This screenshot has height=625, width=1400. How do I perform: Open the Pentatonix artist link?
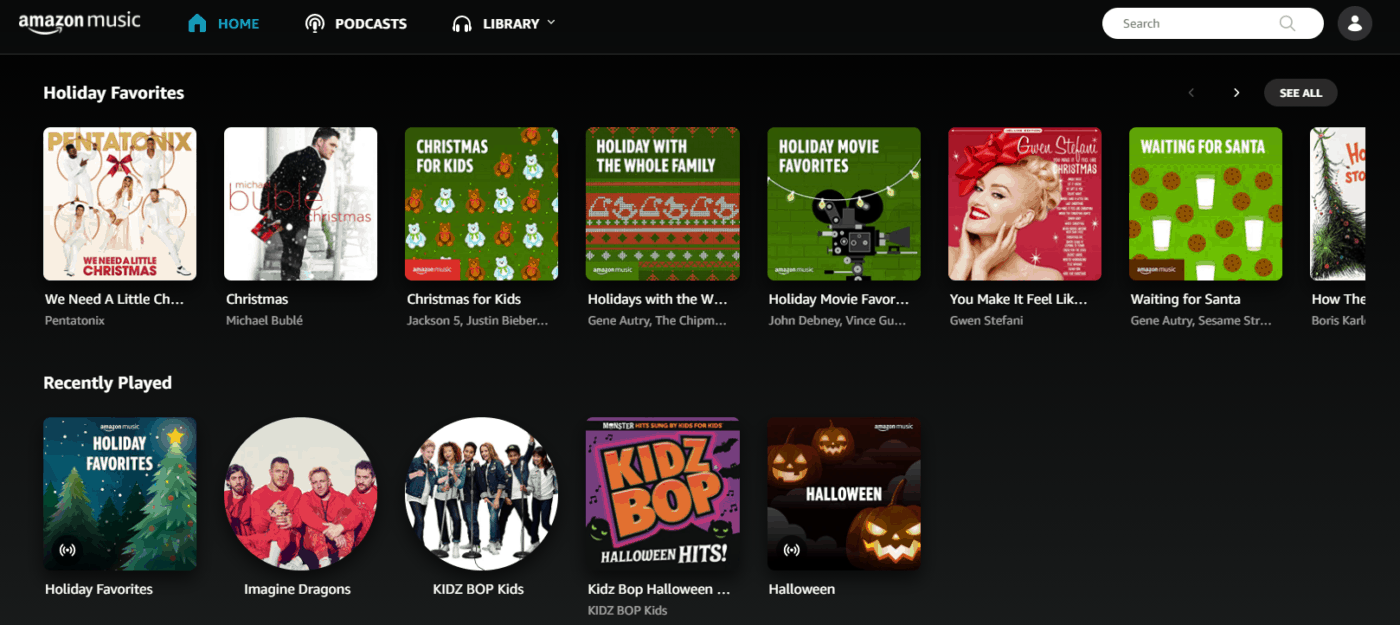coord(75,321)
